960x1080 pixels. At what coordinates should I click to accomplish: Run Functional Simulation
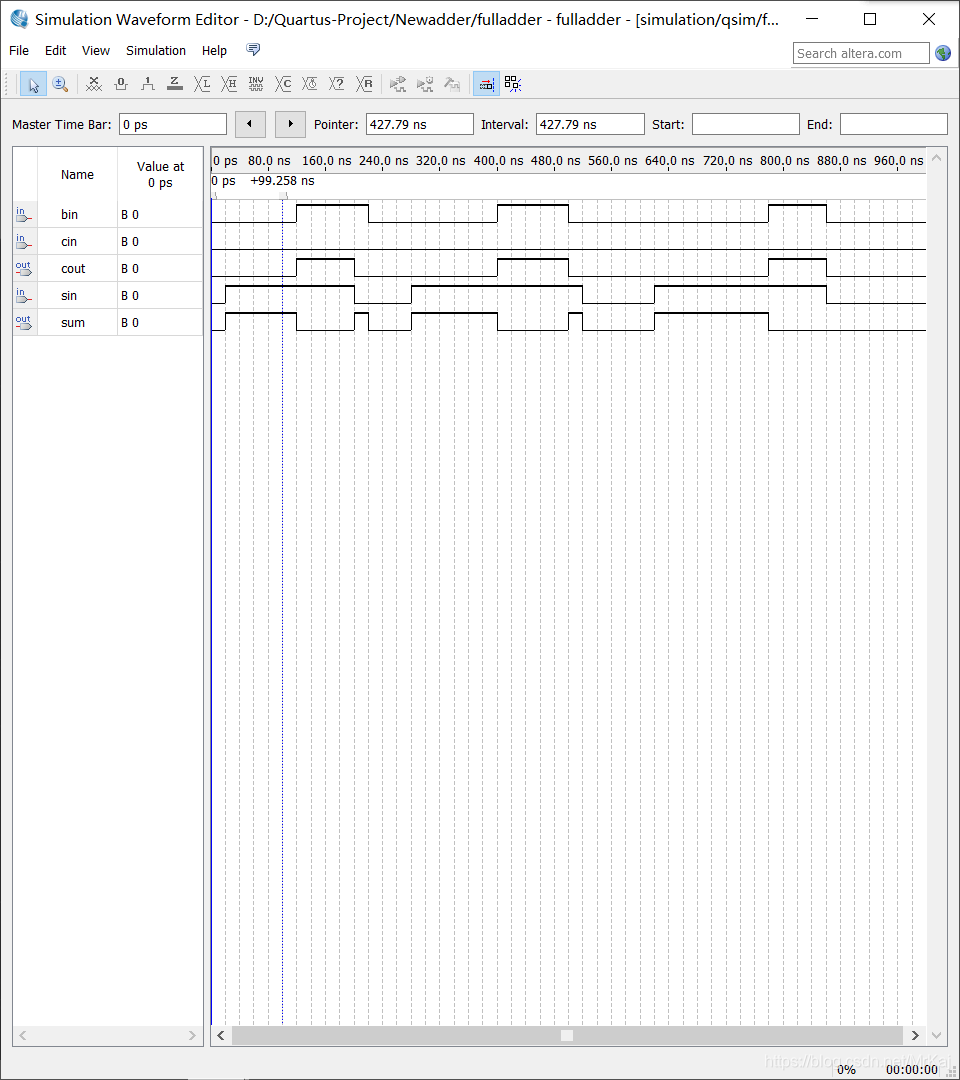397,85
